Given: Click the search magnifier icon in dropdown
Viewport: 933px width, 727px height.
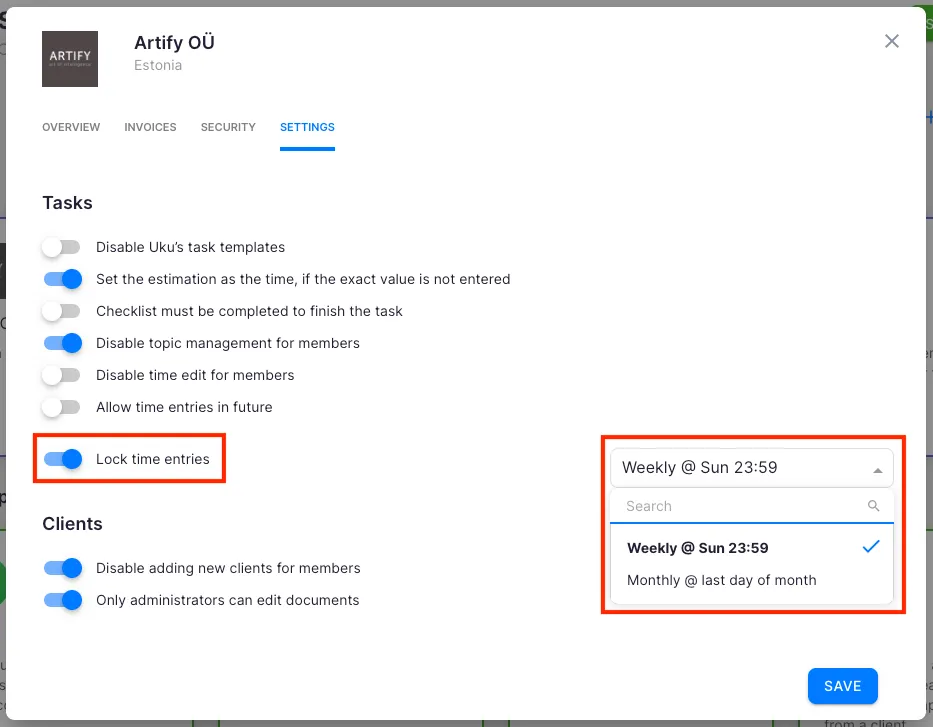Looking at the screenshot, I should (x=873, y=506).
